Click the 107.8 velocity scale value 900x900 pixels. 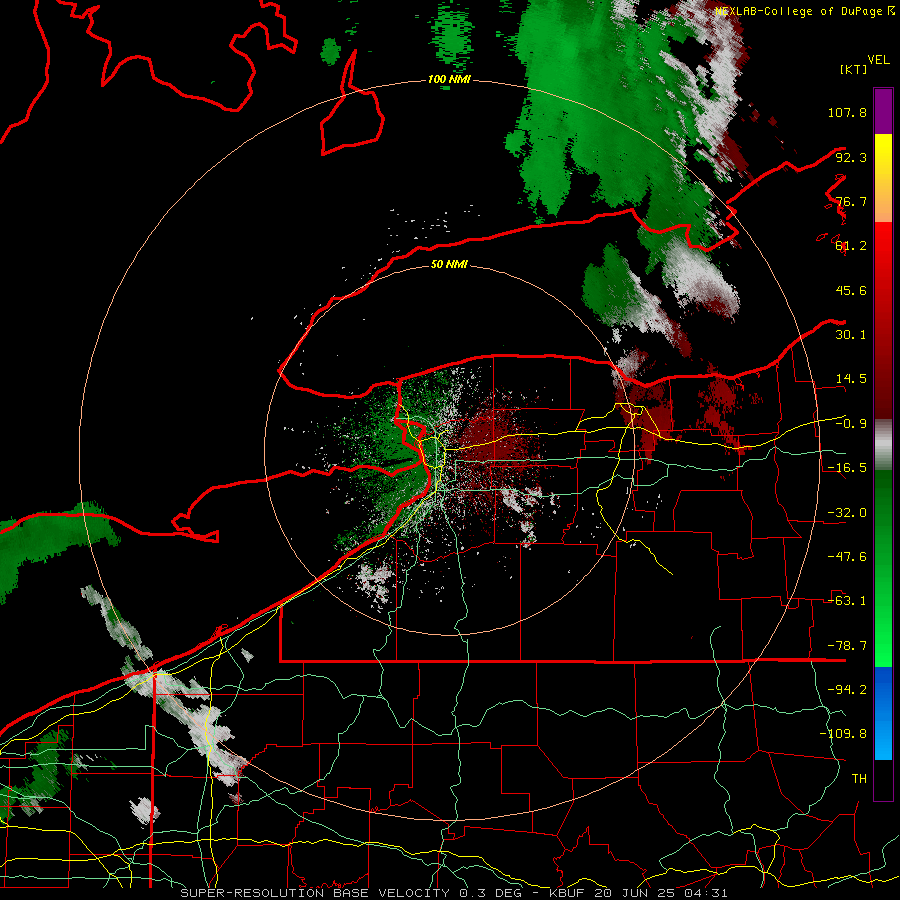pyautogui.click(x=847, y=112)
